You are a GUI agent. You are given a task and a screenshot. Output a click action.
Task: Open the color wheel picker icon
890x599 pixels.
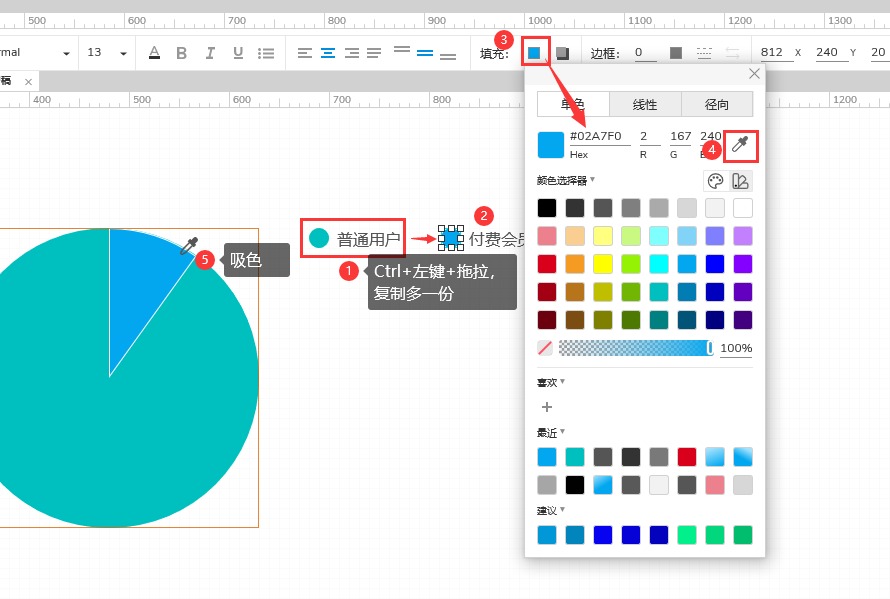coord(715,181)
